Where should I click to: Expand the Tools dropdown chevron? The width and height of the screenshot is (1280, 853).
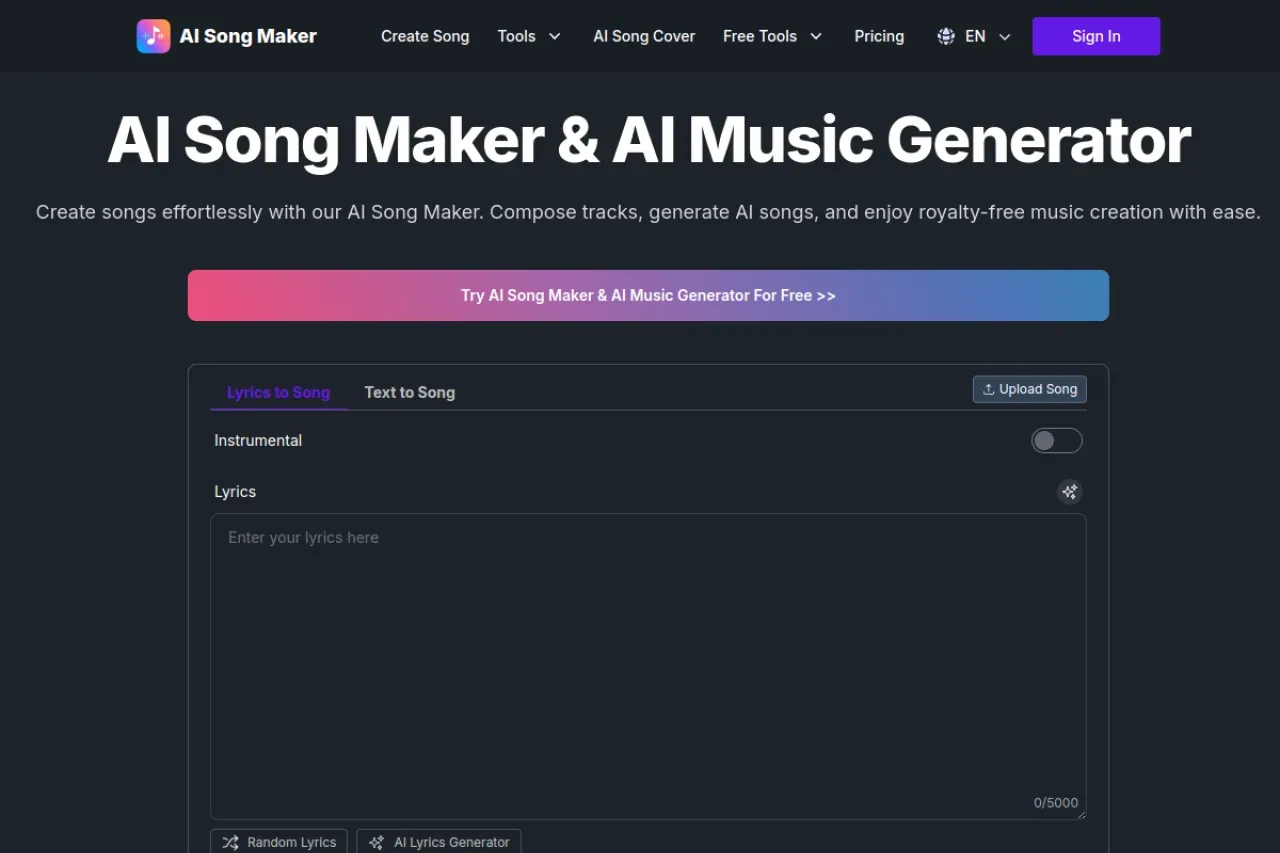pyautogui.click(x=555, y=36)
